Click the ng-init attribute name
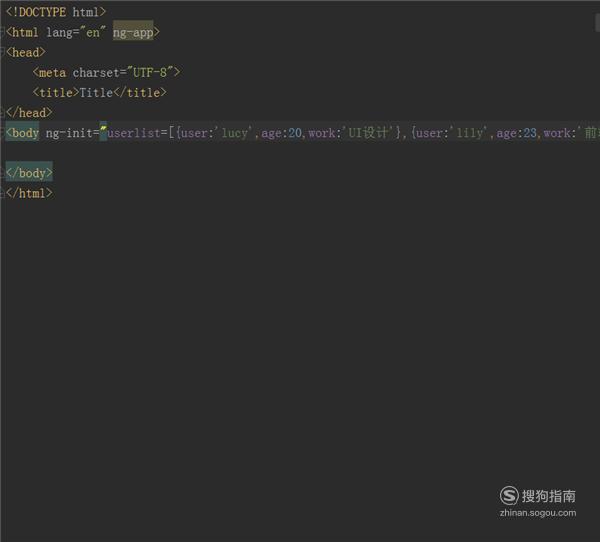Viewport: 600px width, 542px height. pyautogui.click(x=69, y=133)
